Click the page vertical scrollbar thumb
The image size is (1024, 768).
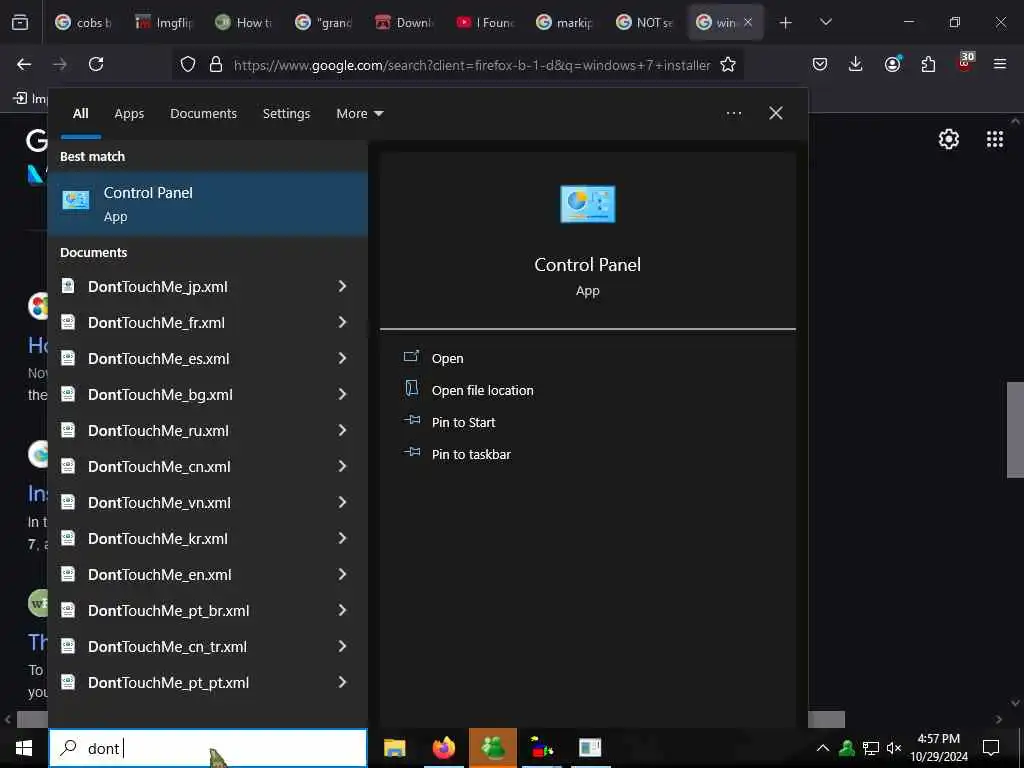[1015, 430]
